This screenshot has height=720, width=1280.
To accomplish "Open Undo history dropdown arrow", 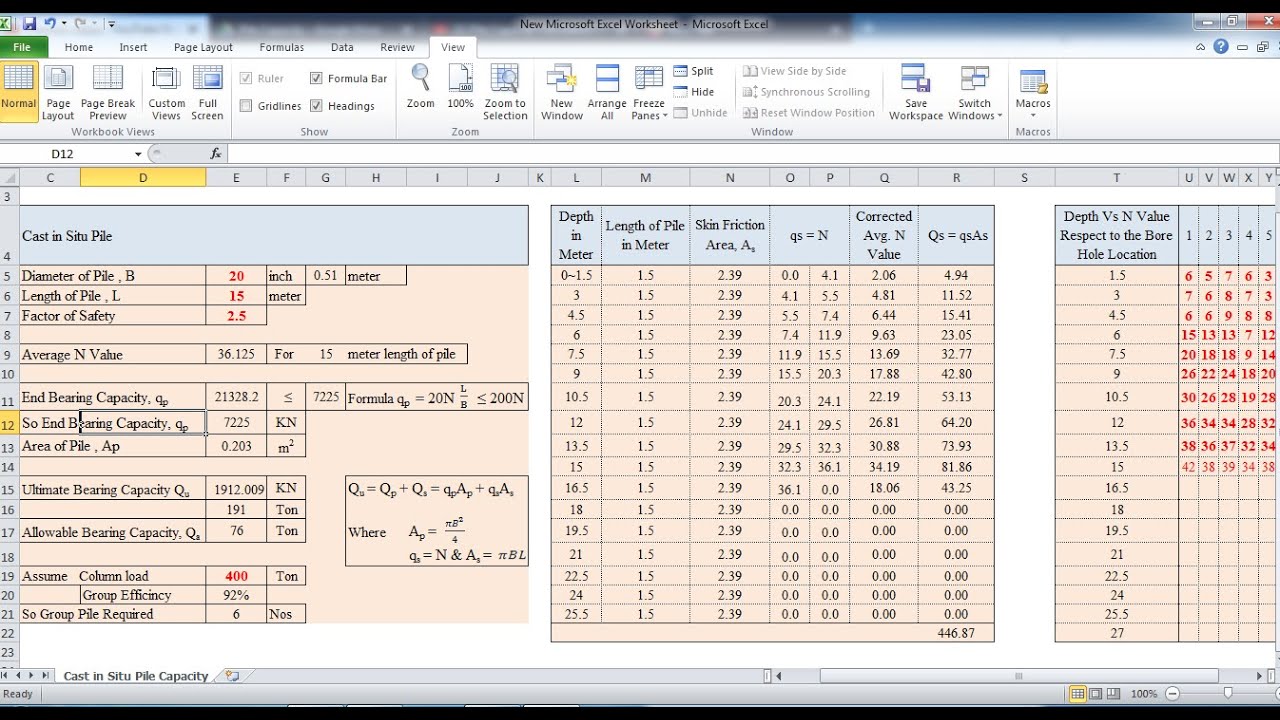I will click(x=63, y=23).
